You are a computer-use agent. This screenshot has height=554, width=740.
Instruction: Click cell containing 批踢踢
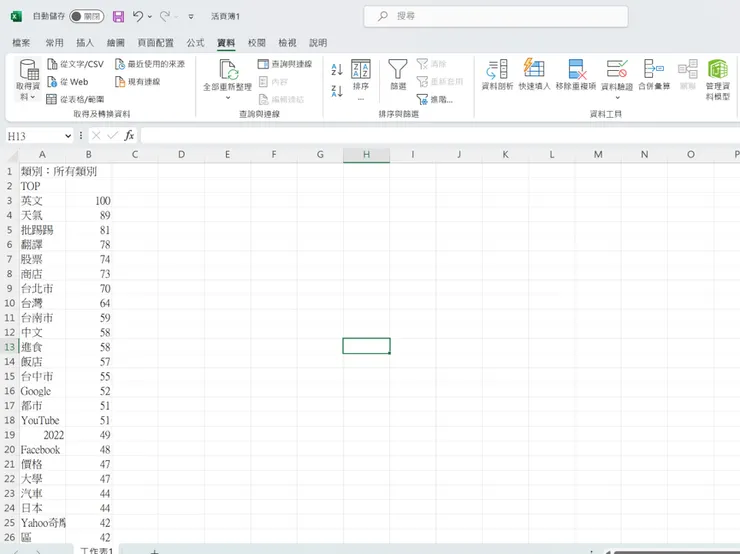pos(42,230)
